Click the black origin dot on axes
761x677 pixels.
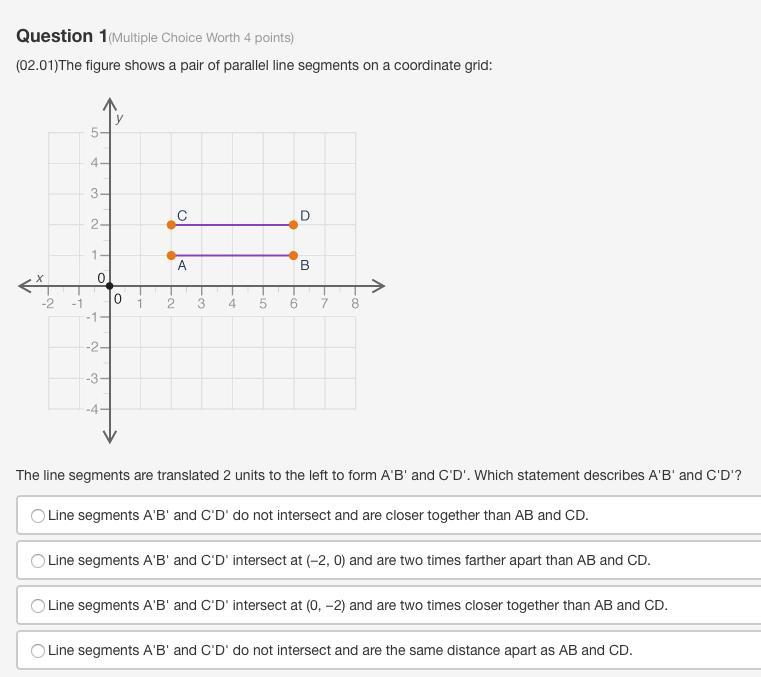coord(110,286)
